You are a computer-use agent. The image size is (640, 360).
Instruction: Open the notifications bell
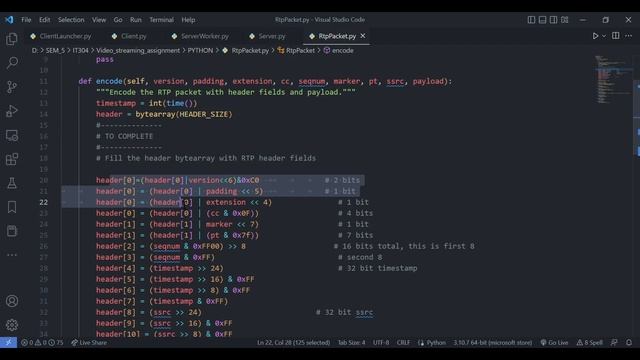coord(629,342)
